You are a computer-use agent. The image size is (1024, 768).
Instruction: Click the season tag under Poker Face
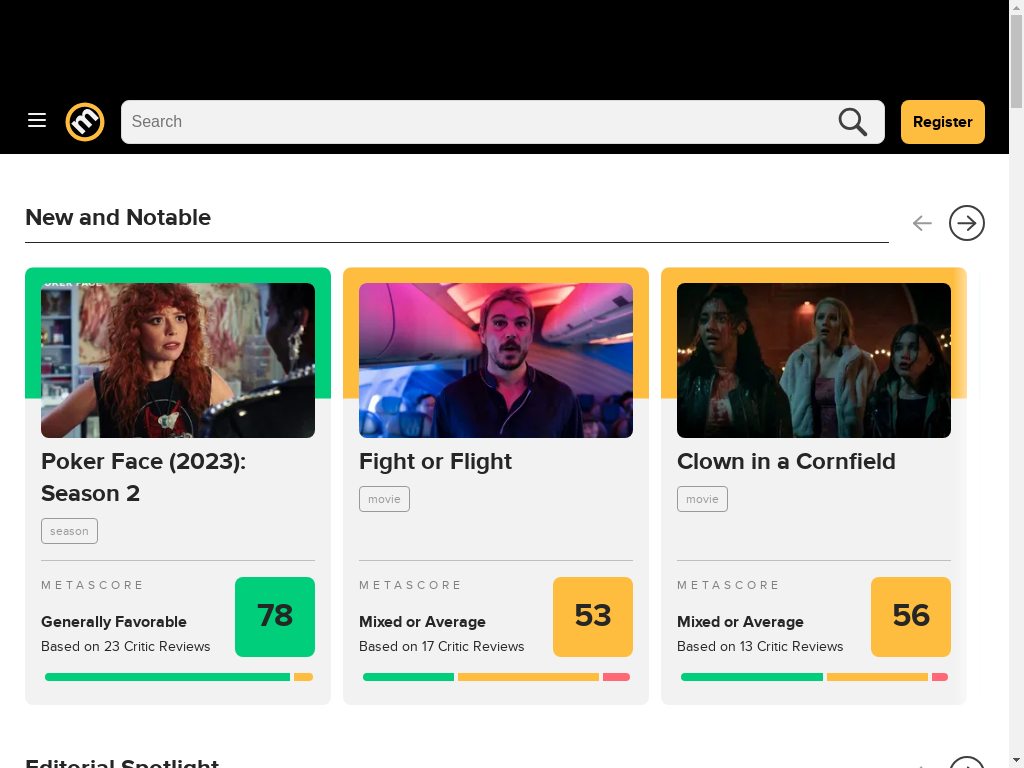point(69,531)
